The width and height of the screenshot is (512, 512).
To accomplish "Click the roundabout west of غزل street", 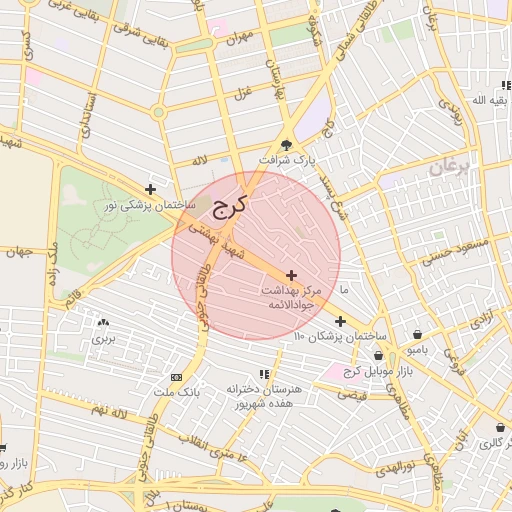I will [158, 112].
